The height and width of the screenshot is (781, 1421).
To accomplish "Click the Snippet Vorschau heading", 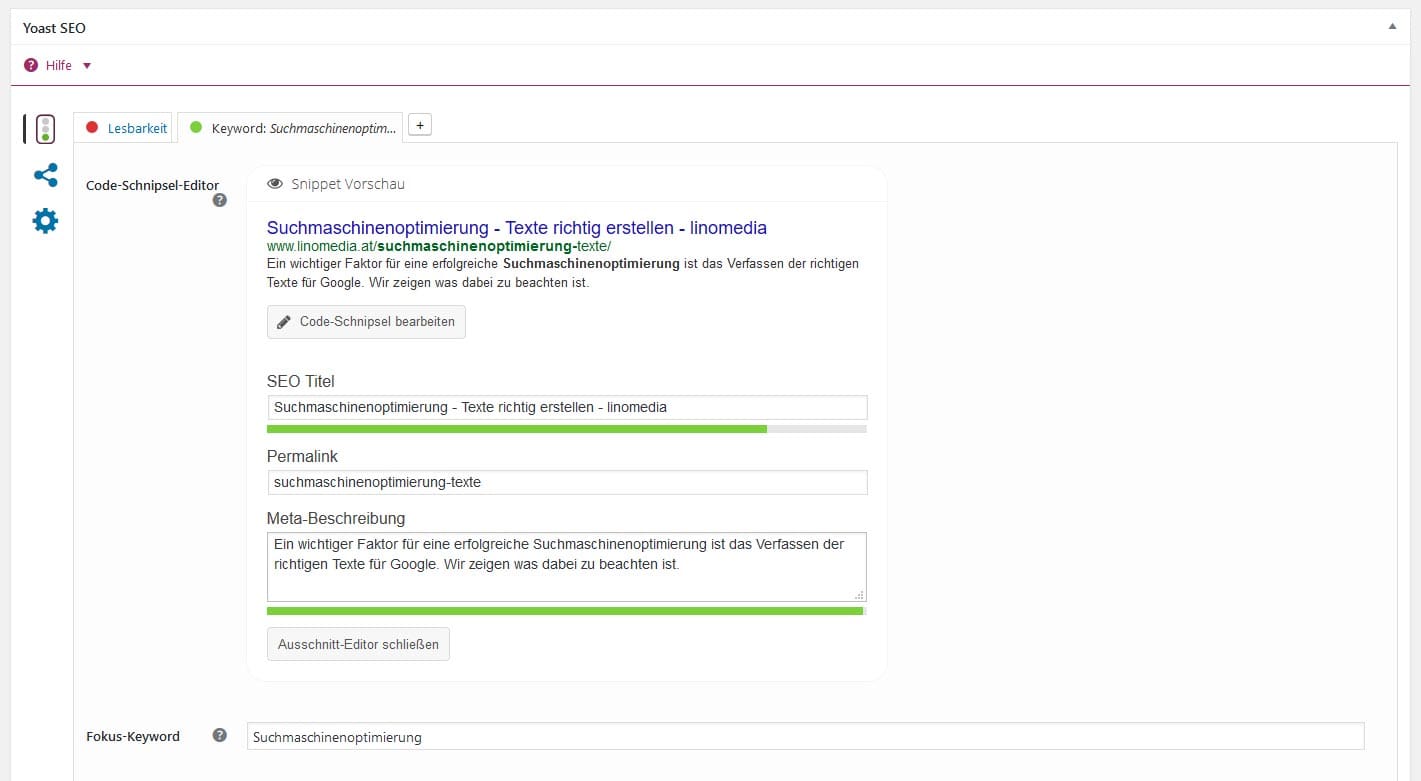I will click(348, 184).
